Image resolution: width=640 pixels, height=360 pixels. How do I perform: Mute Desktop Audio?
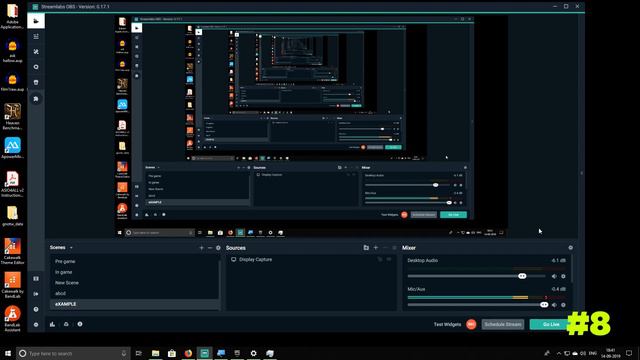[554, 276]
